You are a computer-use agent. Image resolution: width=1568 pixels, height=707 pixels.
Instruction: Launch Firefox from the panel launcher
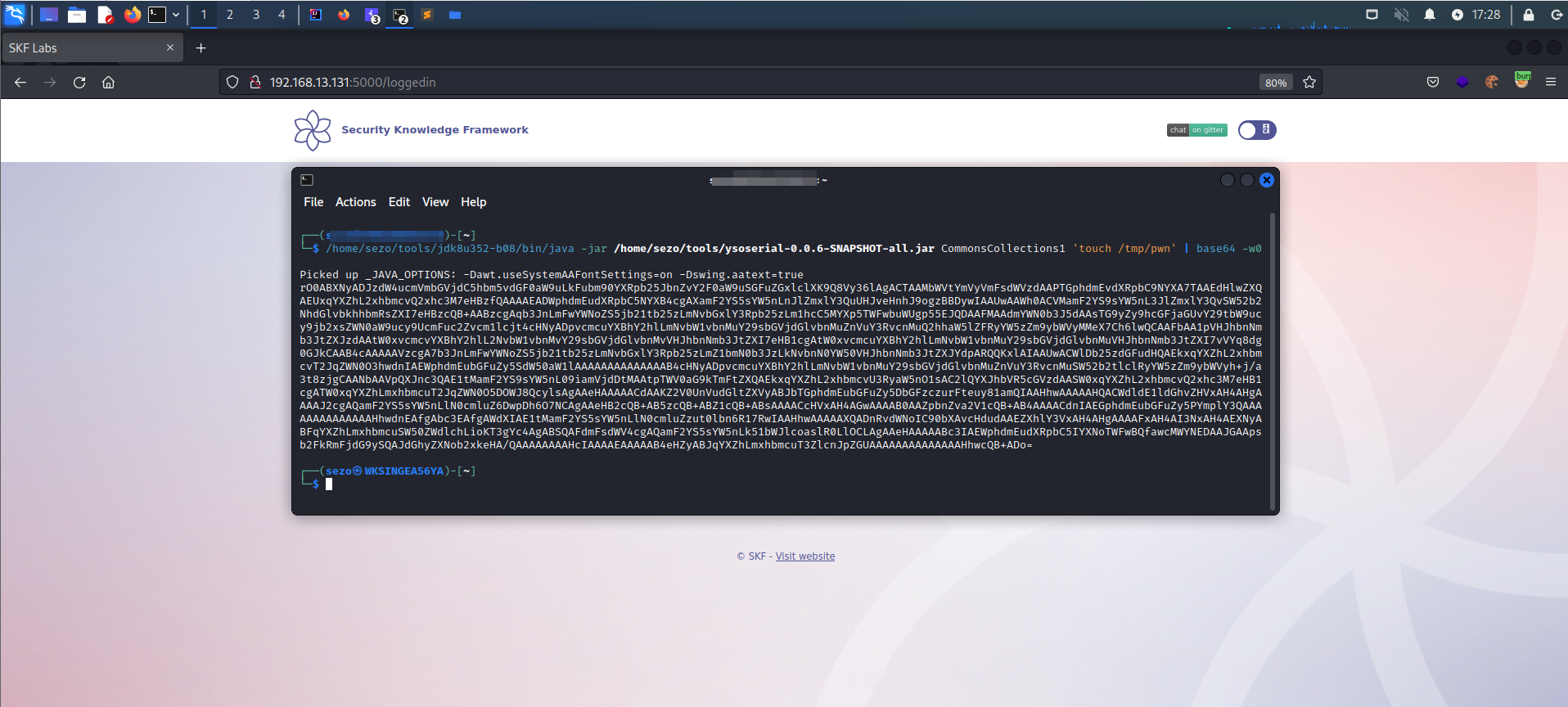tap(132, 15)
